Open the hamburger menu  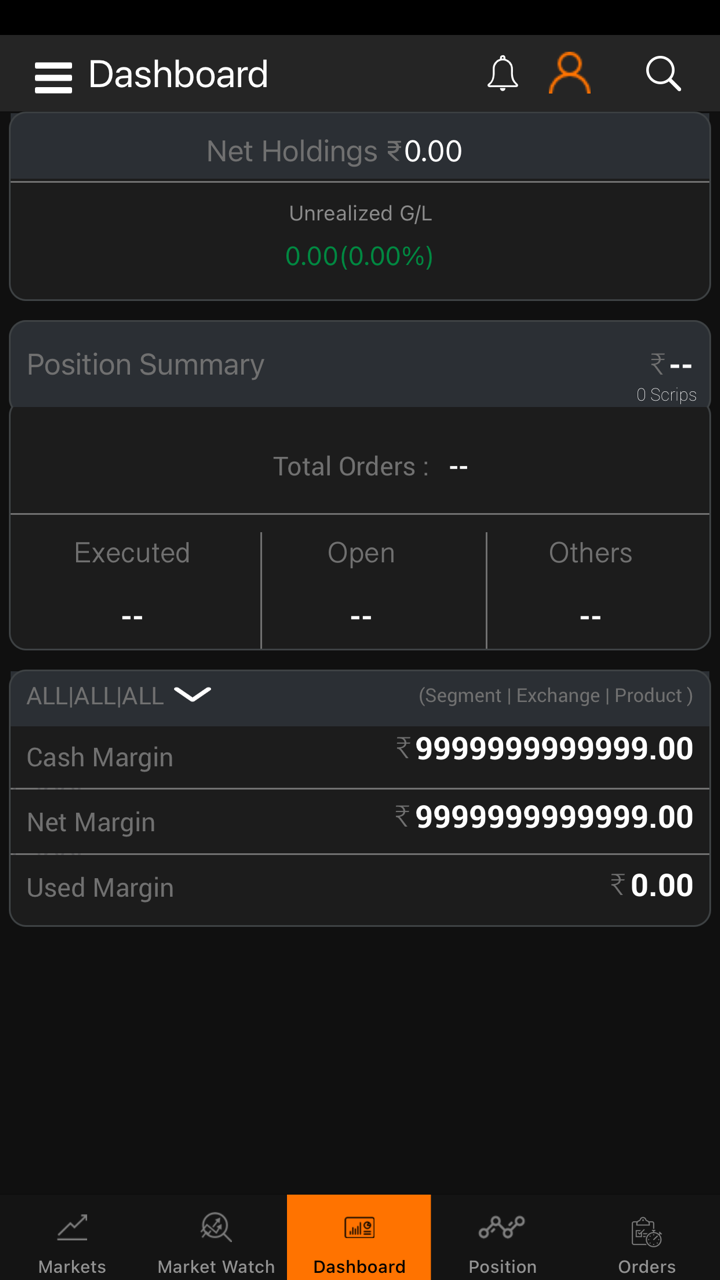[53, 76]
